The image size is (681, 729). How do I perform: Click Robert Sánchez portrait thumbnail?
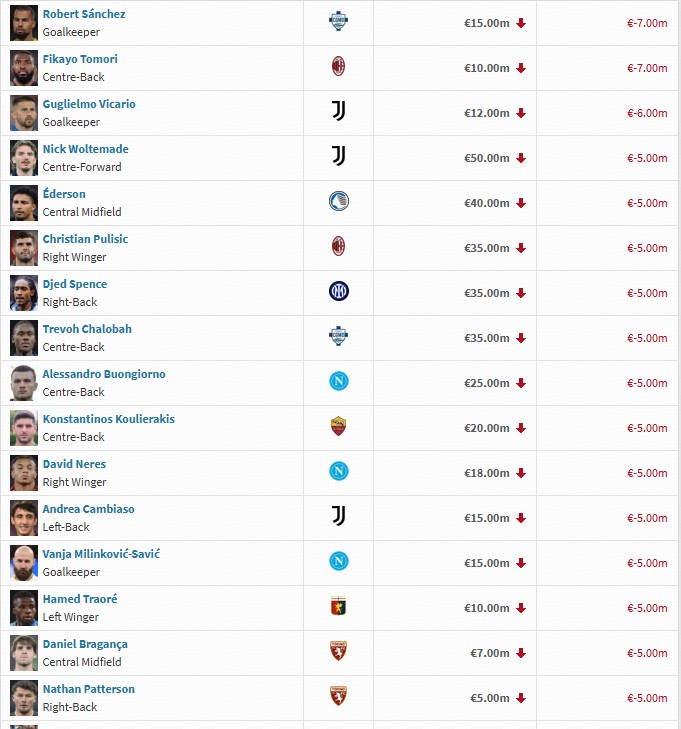point(24,23)
